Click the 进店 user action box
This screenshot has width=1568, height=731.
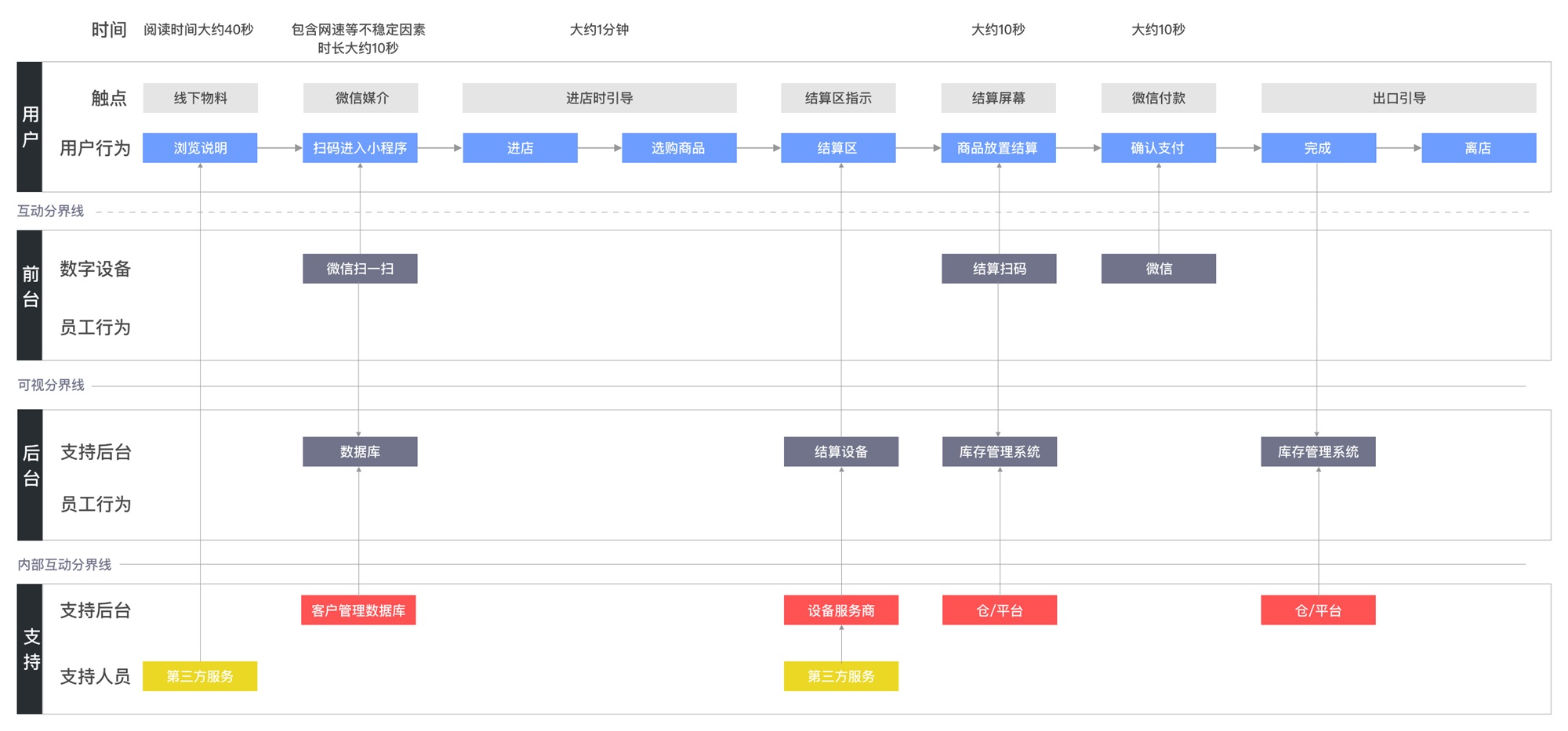520,148
